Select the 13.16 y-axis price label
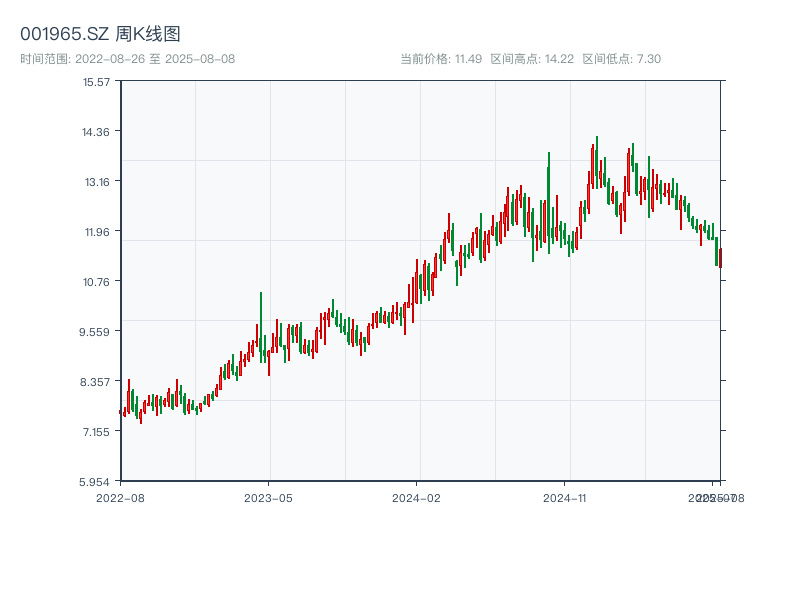800x600 pixels. click(x=96, y=182)
